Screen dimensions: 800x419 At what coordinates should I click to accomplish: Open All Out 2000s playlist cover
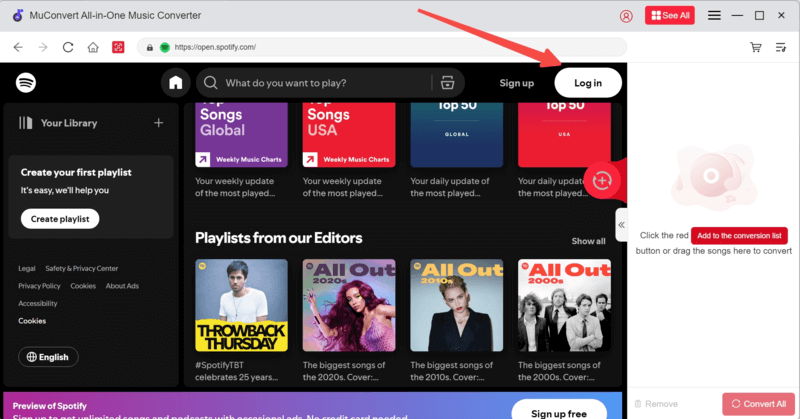point(564,305)
